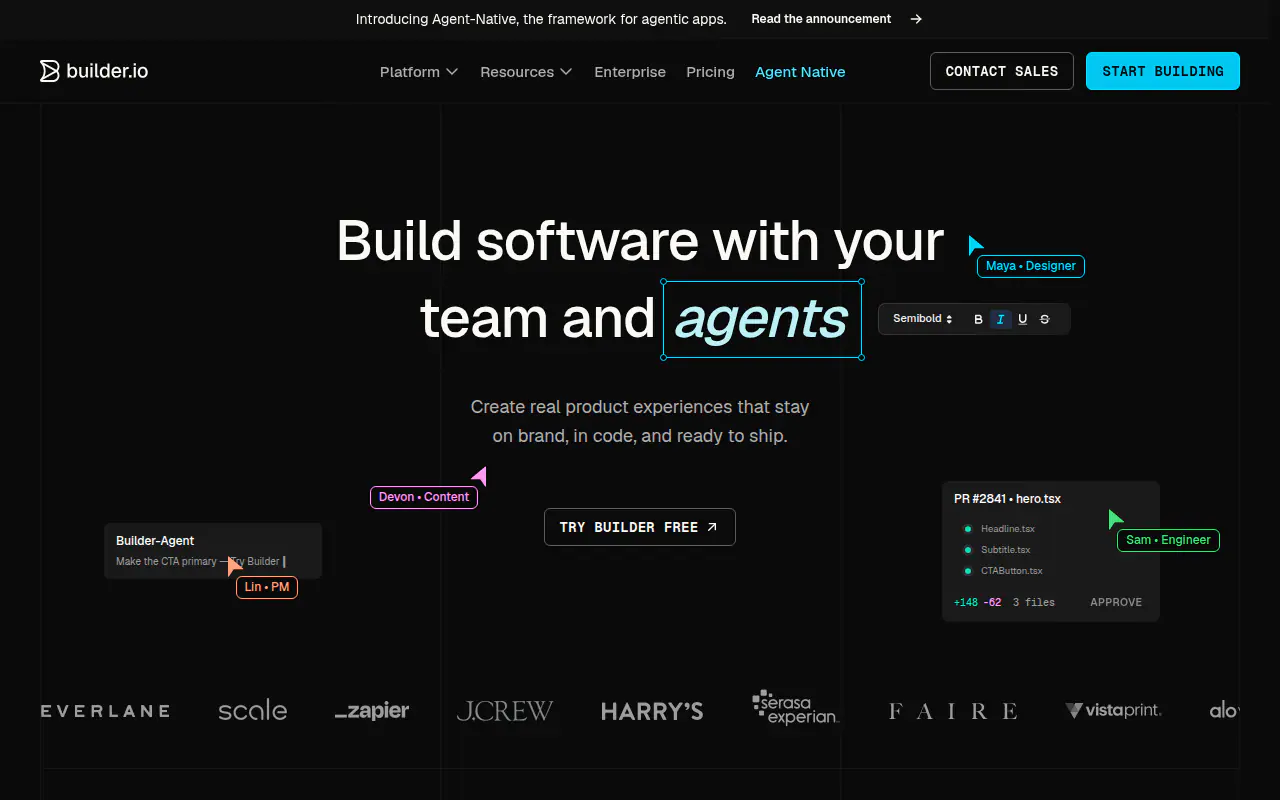Image resolution: width=1280 pixels, height=800 pixels.
Task: Open the Semibold font weight dropdown
Action: point(923,319)
